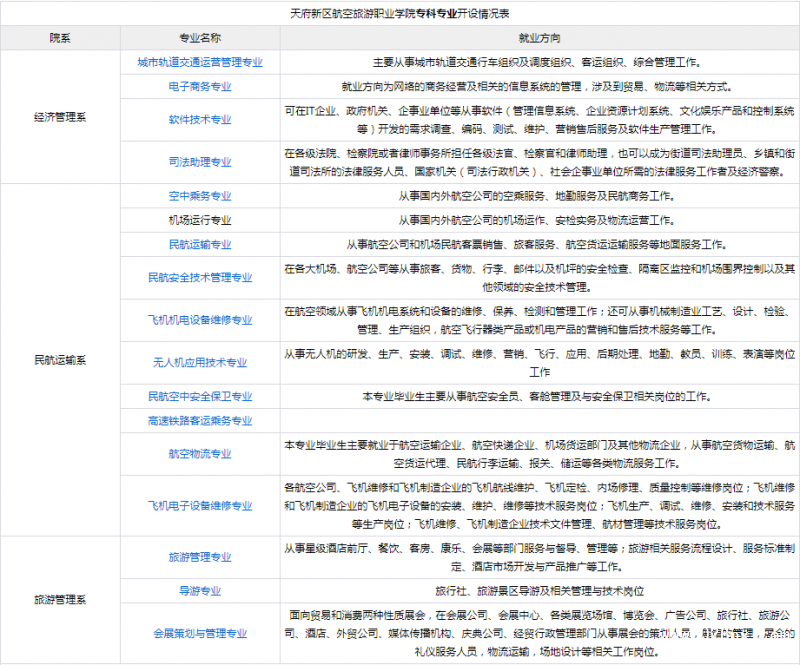Click the 旅游管理专业 link
The image size is (800, 665).
[200, 557]
